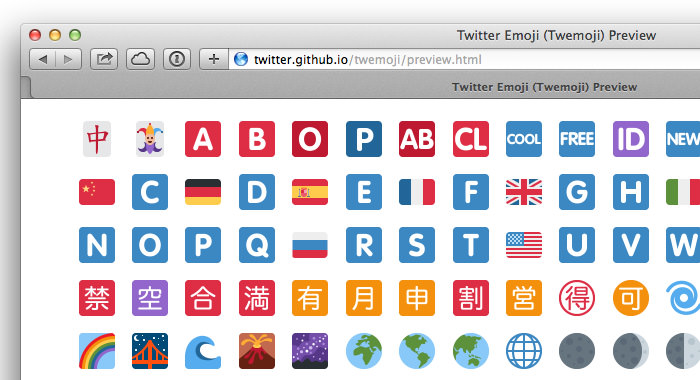The width and height of the screenshot is (700, 380).
Task: Click the globe site icon in address bar
Action: click(241, 59)
